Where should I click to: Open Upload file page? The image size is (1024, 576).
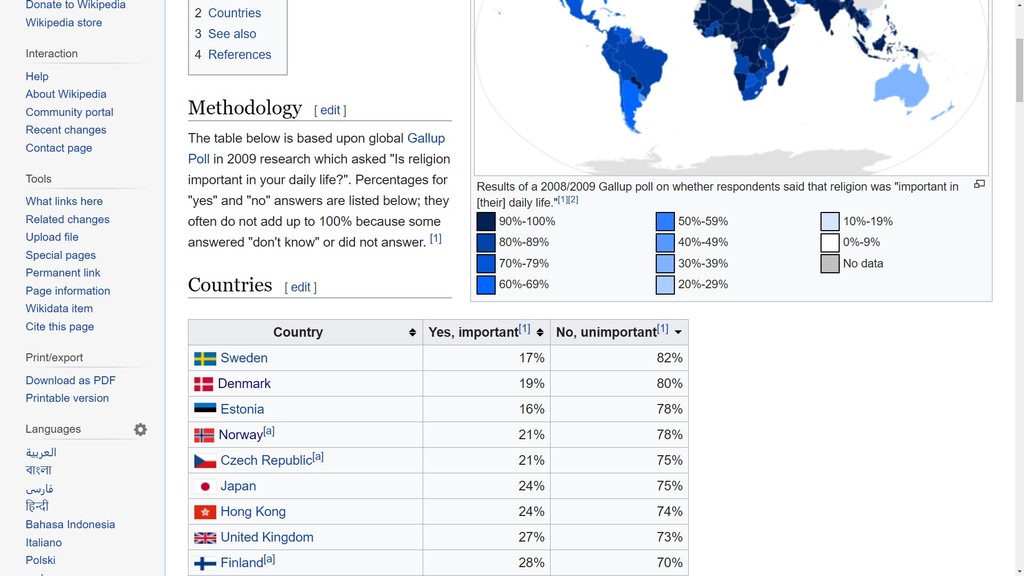(52, 237)
